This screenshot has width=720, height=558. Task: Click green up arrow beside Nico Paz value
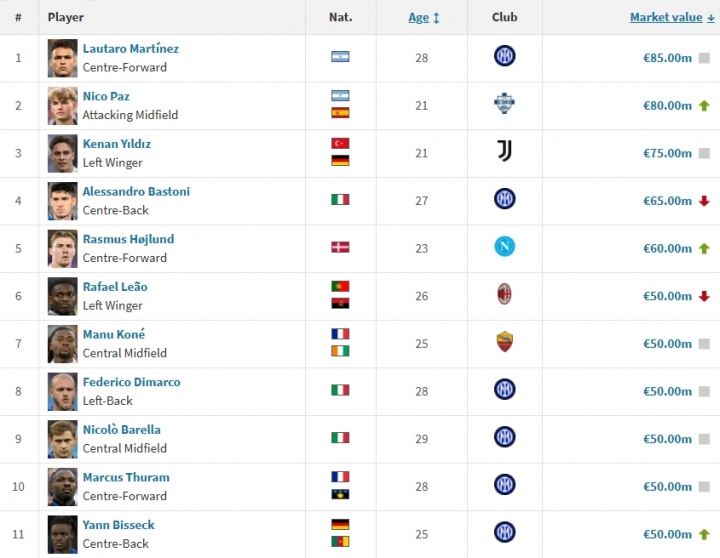click(704, 106)
